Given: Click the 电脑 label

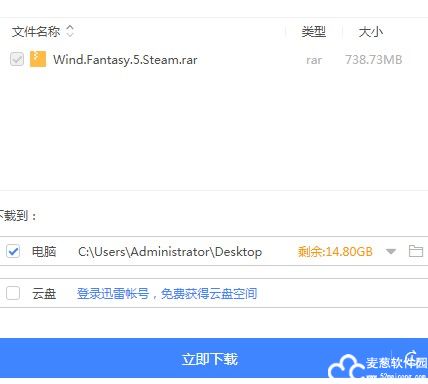Looking at the screenshot, I should tap(44, 251).
